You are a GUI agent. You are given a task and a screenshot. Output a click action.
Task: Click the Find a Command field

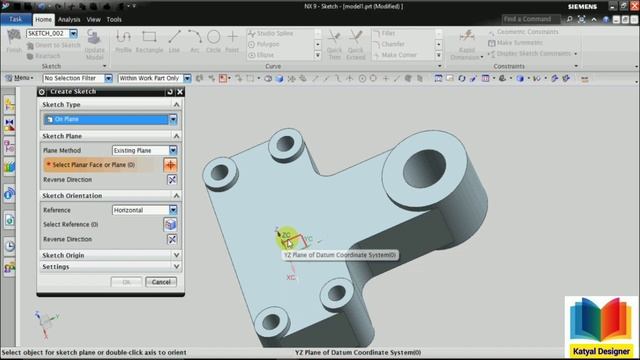click(x=531, y=19)
